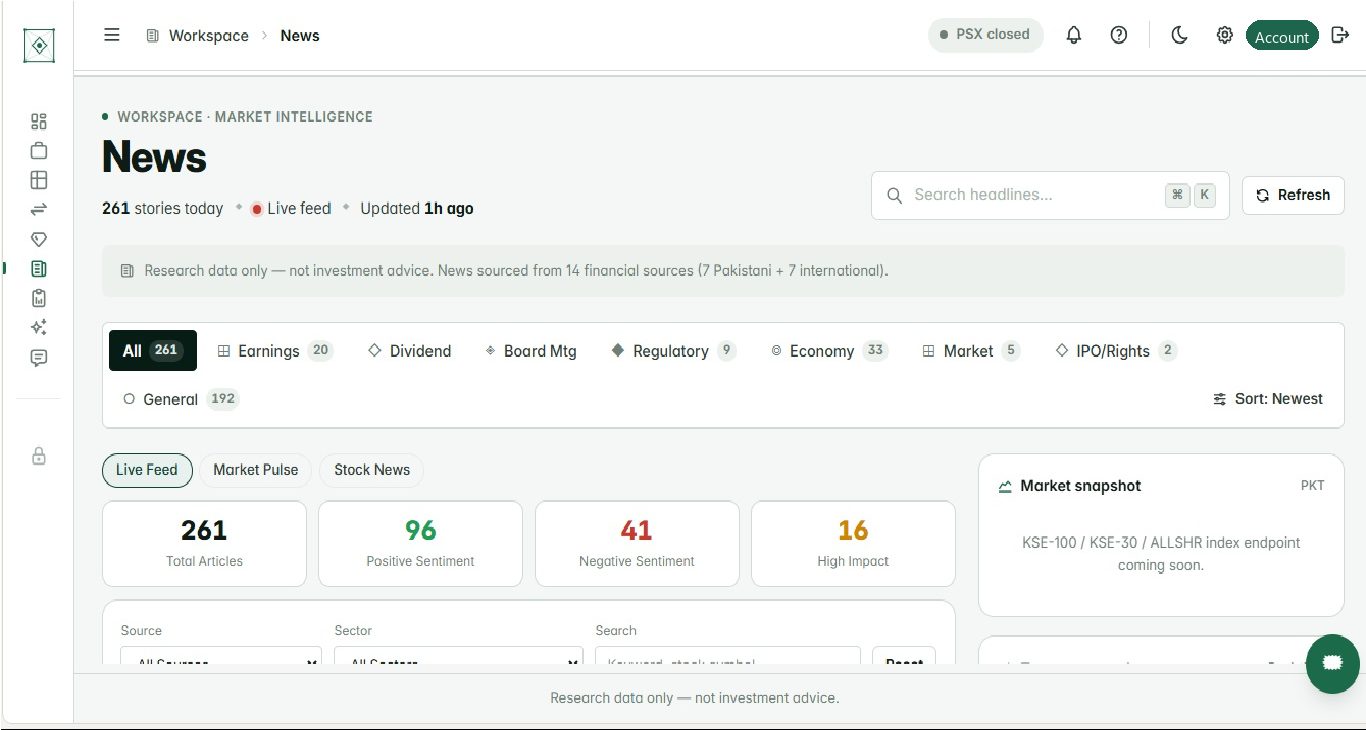Select the Market category tab

point(971,351)
